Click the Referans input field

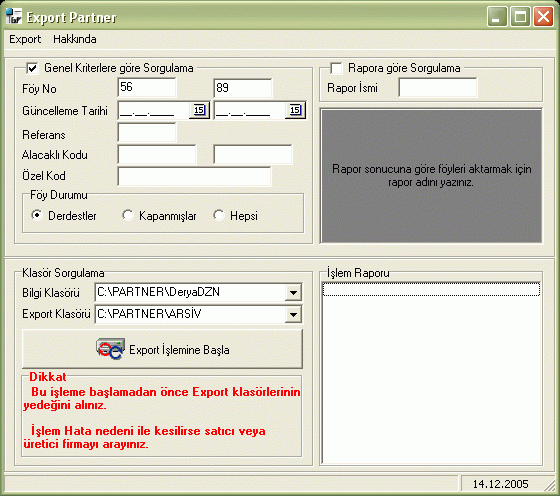pos(147,133)
